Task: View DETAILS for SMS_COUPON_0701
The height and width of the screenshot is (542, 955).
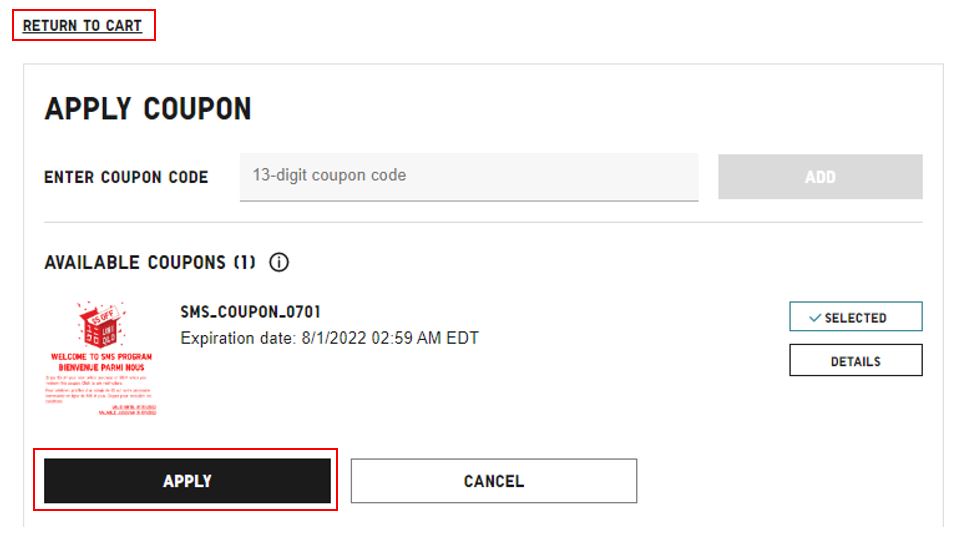Action: click(855, 360)
